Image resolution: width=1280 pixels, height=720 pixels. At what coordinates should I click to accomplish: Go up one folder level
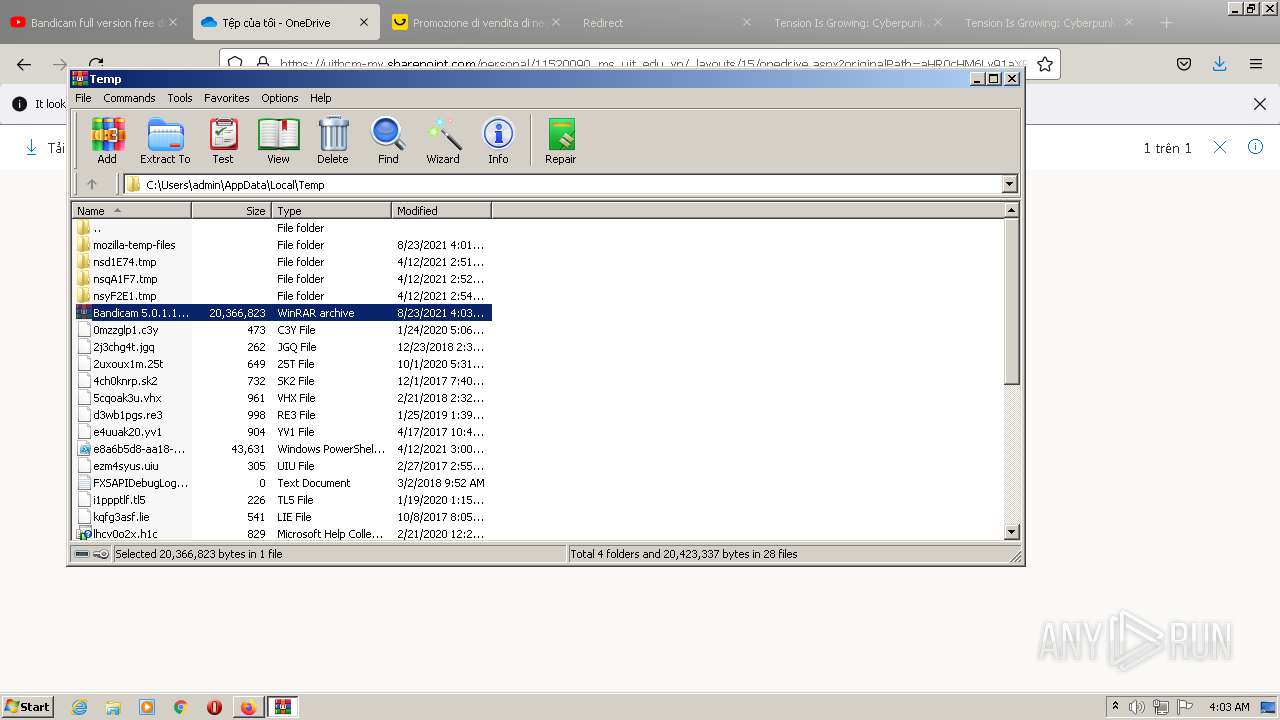(92, 184)
